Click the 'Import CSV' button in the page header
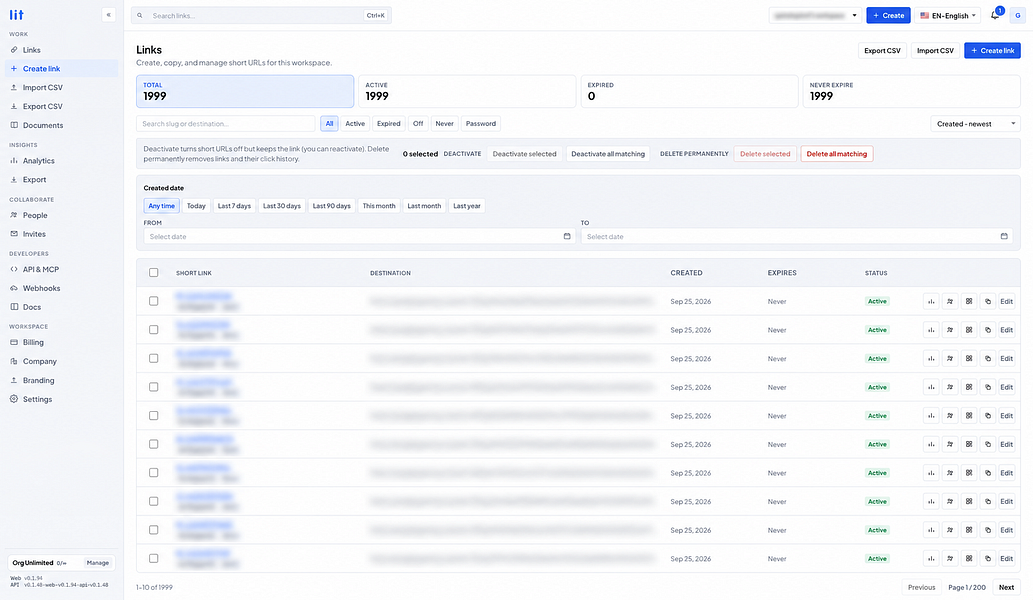1033x600 pixels. coord(935,51)
